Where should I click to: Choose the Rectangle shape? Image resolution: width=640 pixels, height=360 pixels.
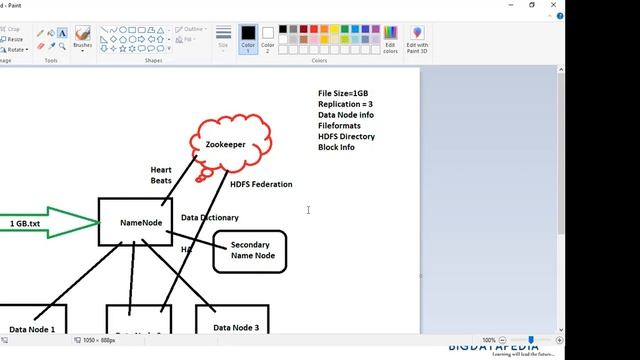click(132, 30)
